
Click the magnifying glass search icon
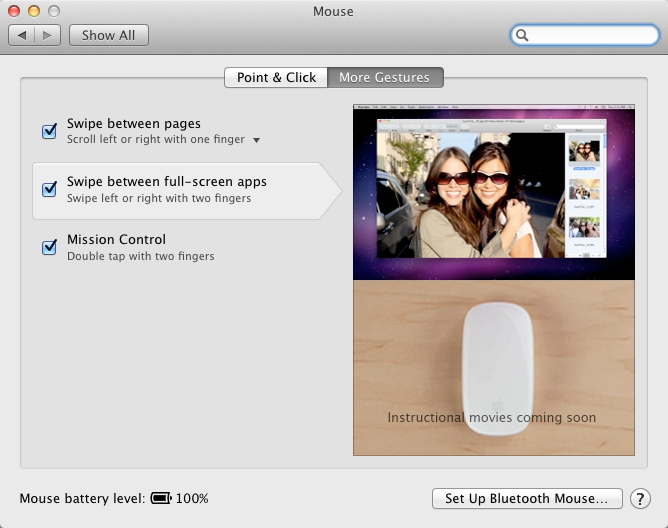pyautogui.click(x=522, y=35)
